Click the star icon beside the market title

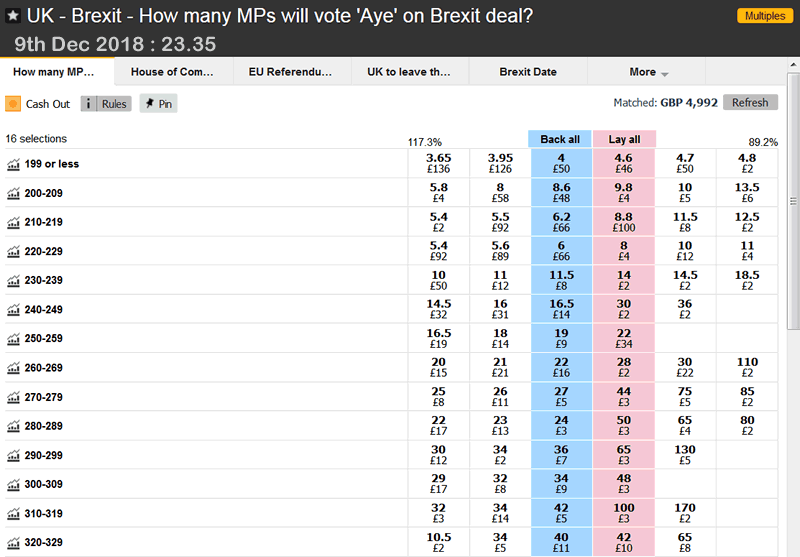click(x=13, y=16)
